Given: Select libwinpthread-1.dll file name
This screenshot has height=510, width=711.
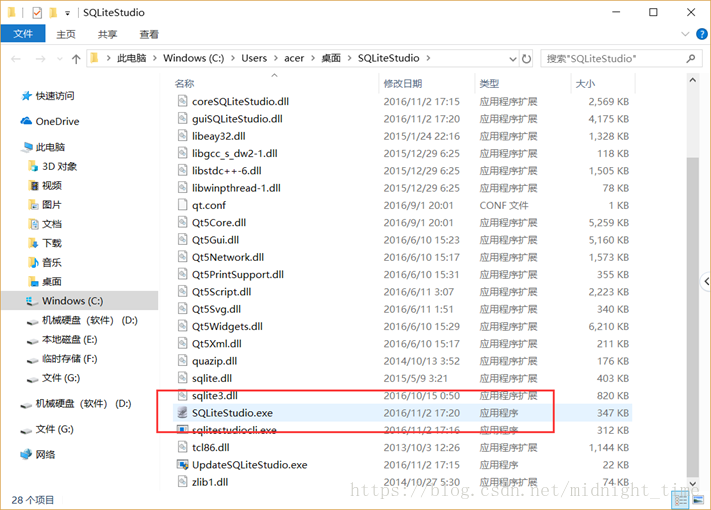Looking at the screenshot, I should click(236, 188).
